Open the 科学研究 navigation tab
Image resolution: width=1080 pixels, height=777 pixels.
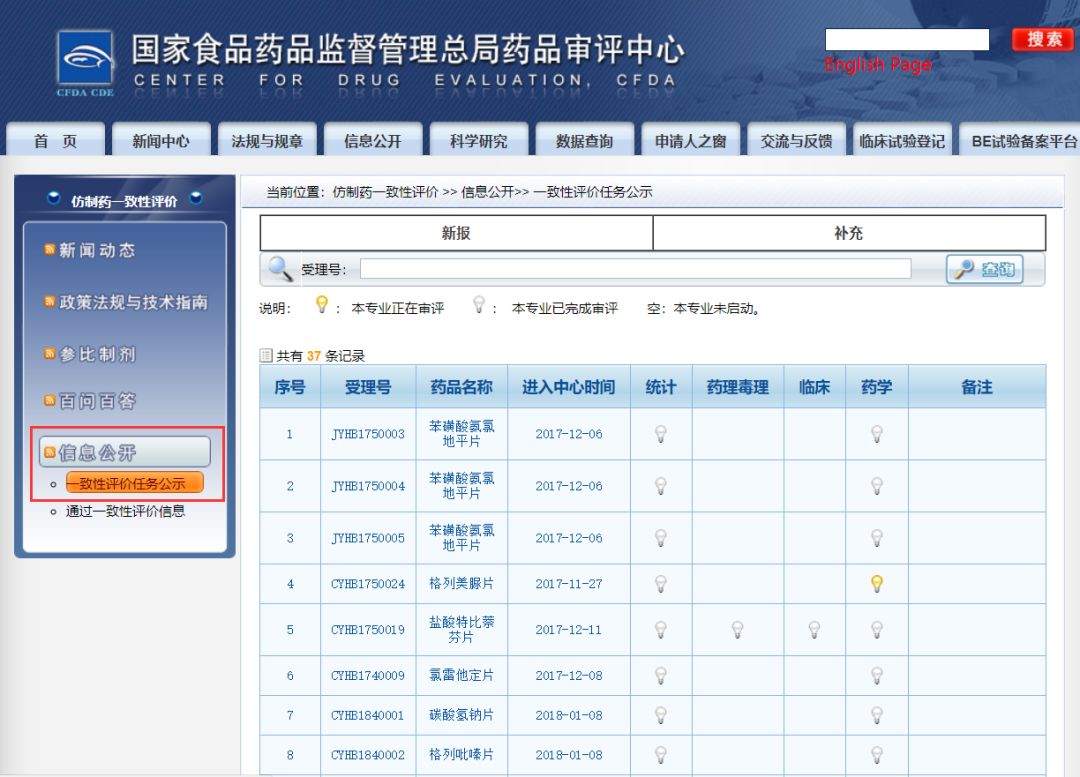pos(479,141)
